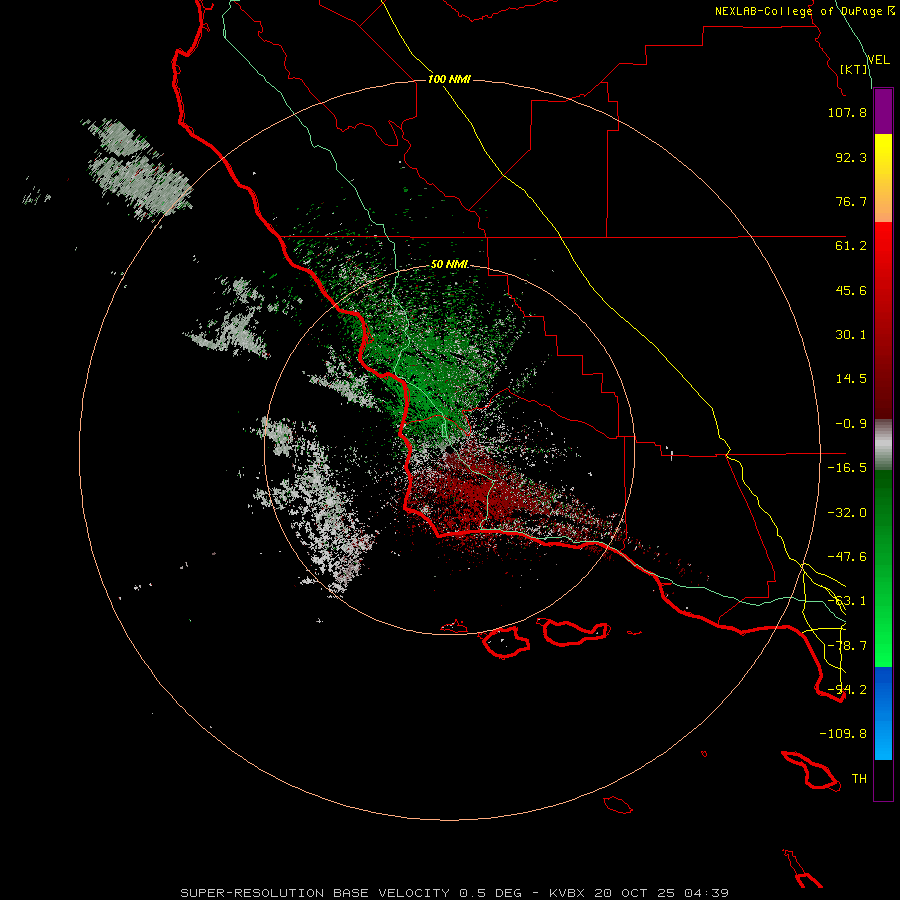Click the VEL legend title

pos(878,59)
